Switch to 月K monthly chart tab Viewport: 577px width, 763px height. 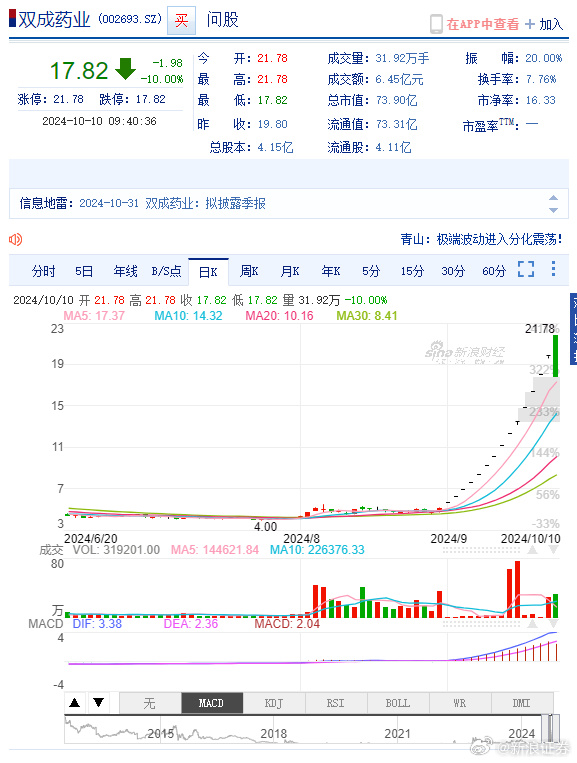tap(290, 271)
